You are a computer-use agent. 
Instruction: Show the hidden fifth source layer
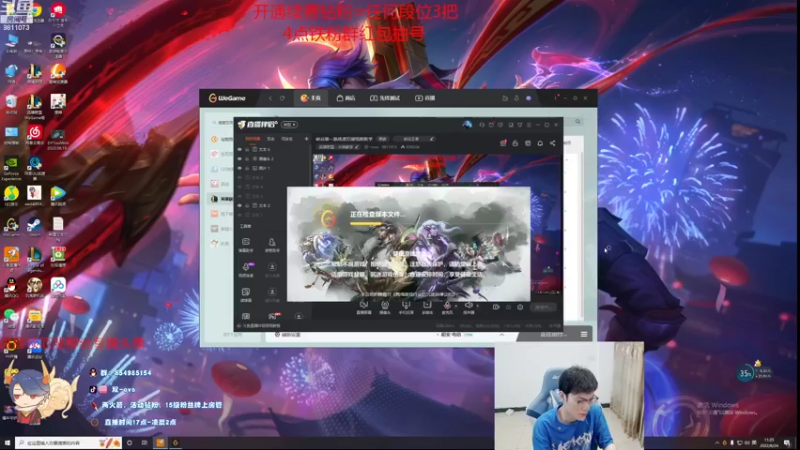[239, 187]
